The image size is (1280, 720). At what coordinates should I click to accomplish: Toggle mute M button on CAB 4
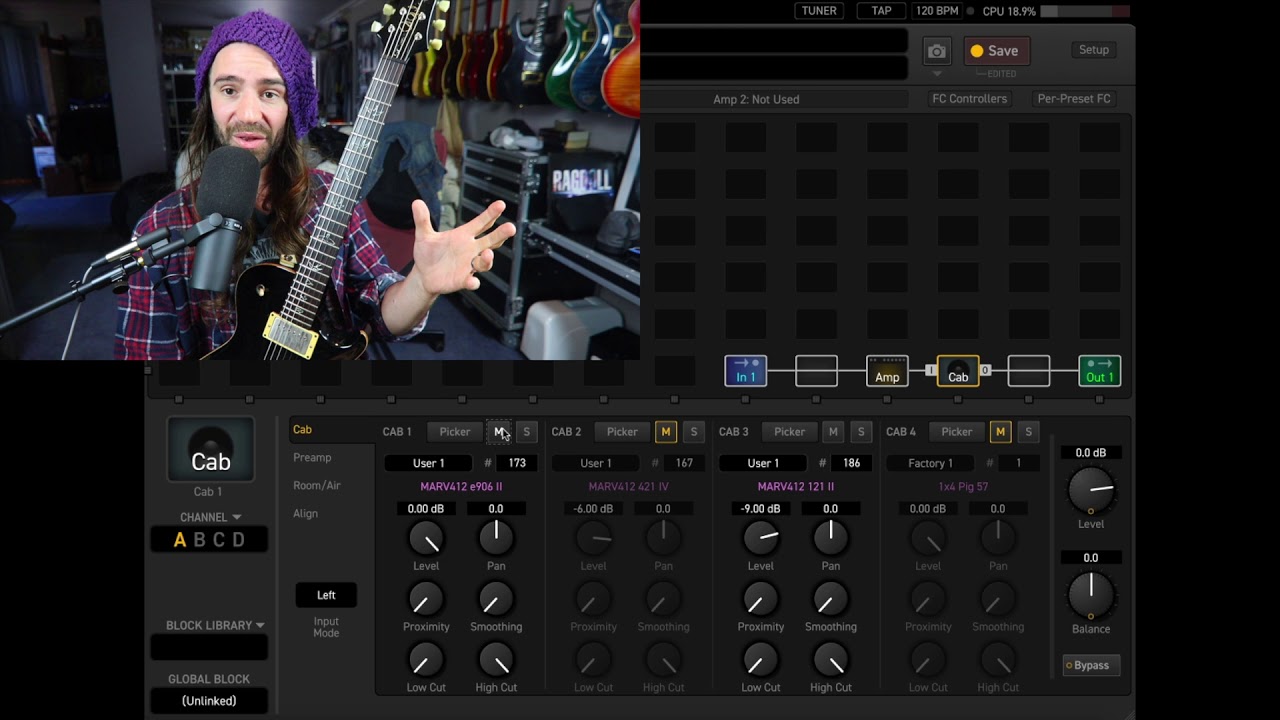point(1000,432)
